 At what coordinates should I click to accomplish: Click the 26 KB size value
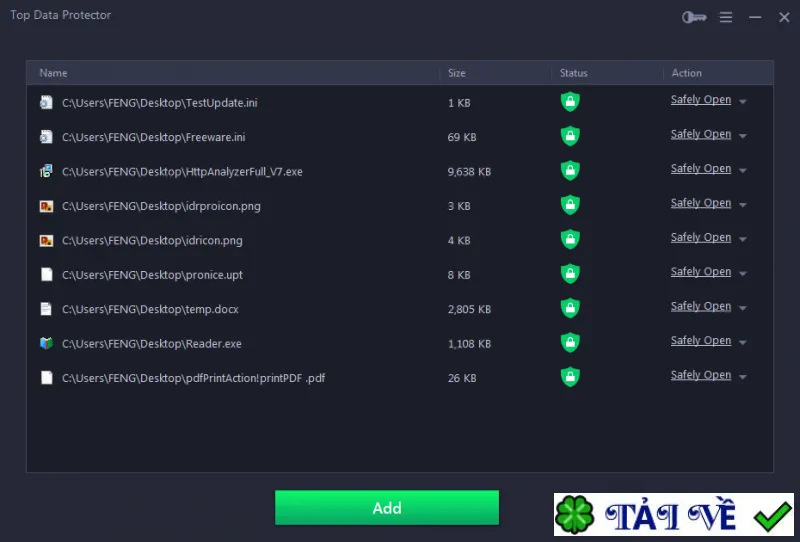click(x=462, y=378)
